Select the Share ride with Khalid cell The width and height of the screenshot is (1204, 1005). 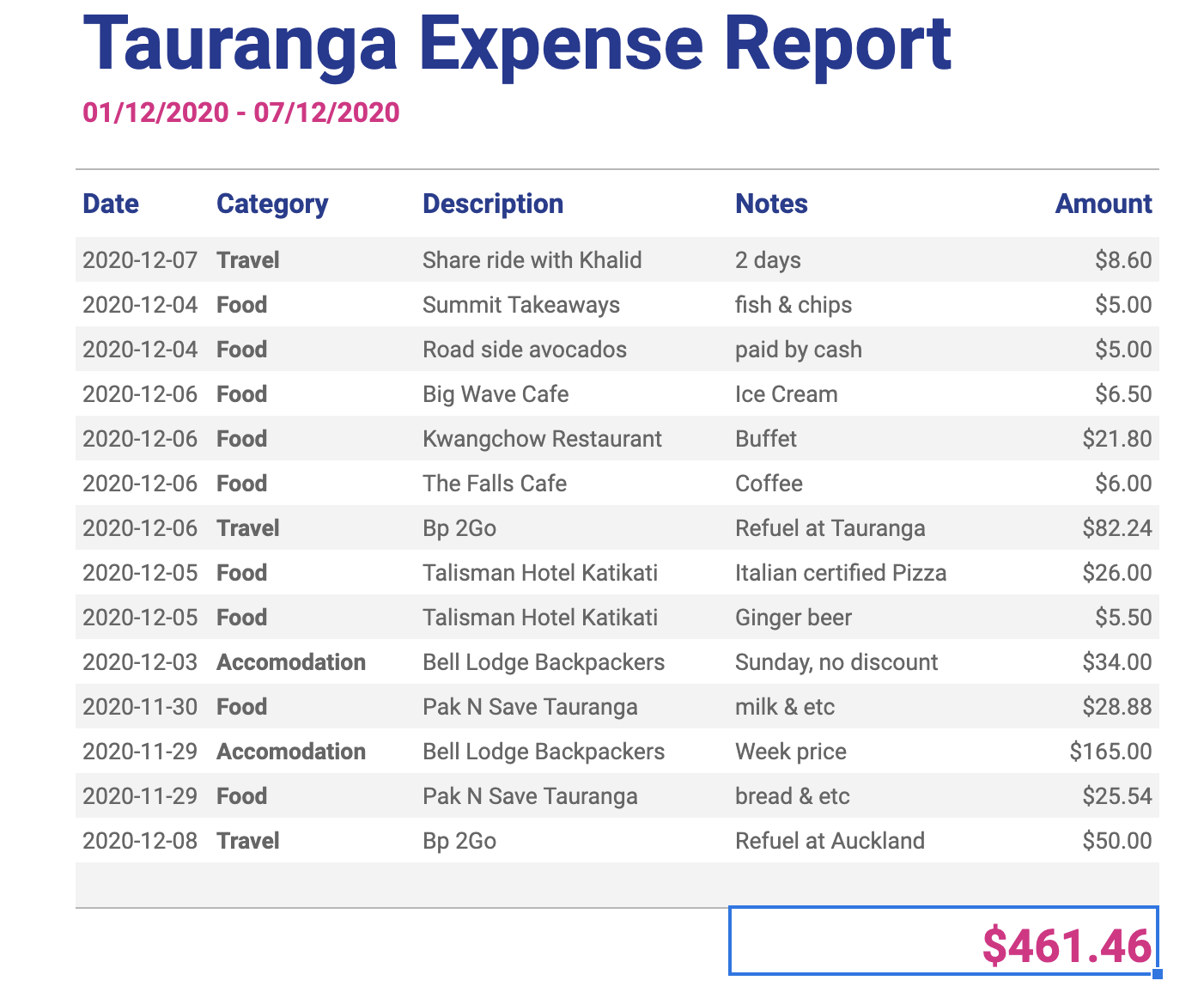532,260
